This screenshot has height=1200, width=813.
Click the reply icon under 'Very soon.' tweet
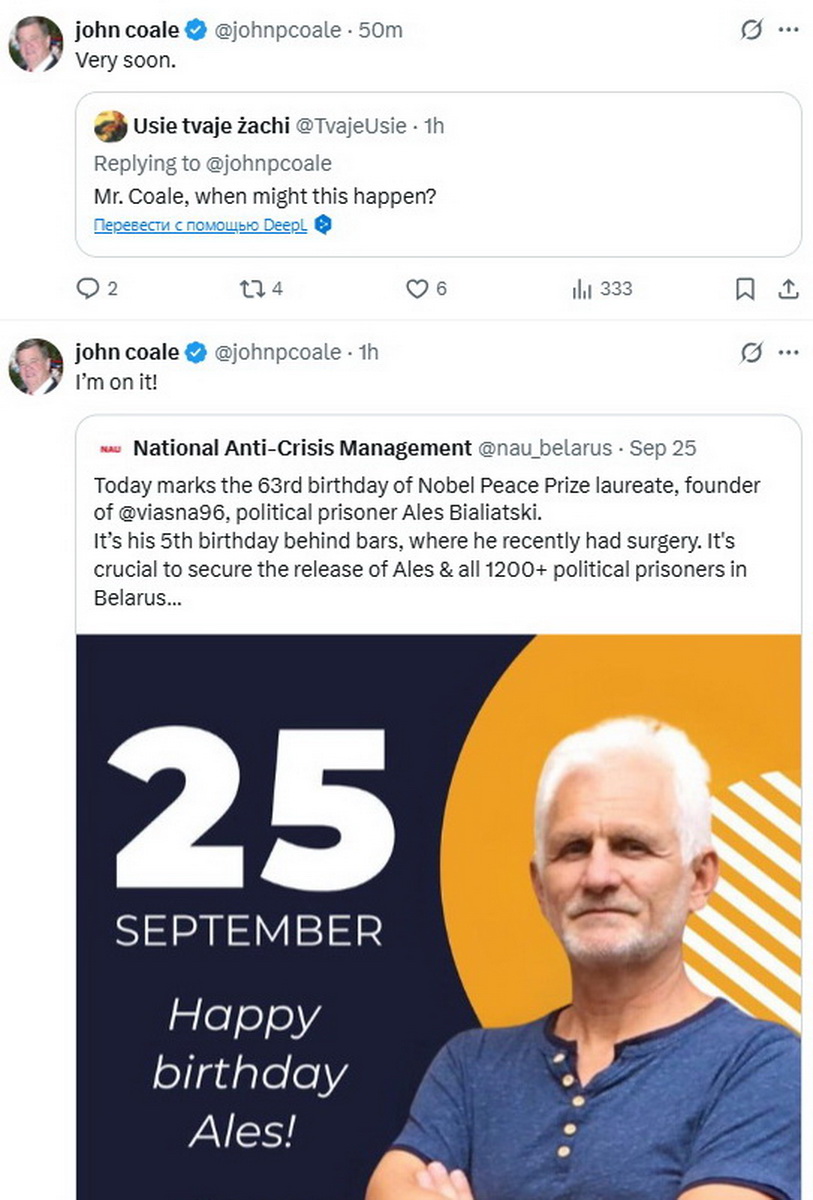tap(89, 289)
